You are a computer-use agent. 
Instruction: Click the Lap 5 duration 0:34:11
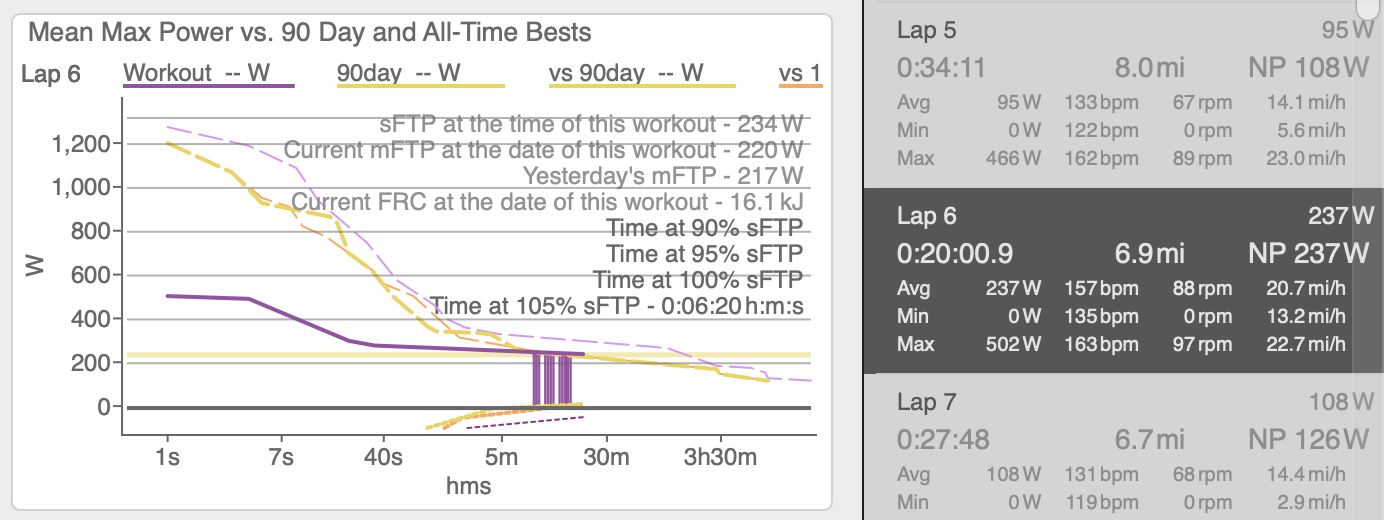point(941,68)
